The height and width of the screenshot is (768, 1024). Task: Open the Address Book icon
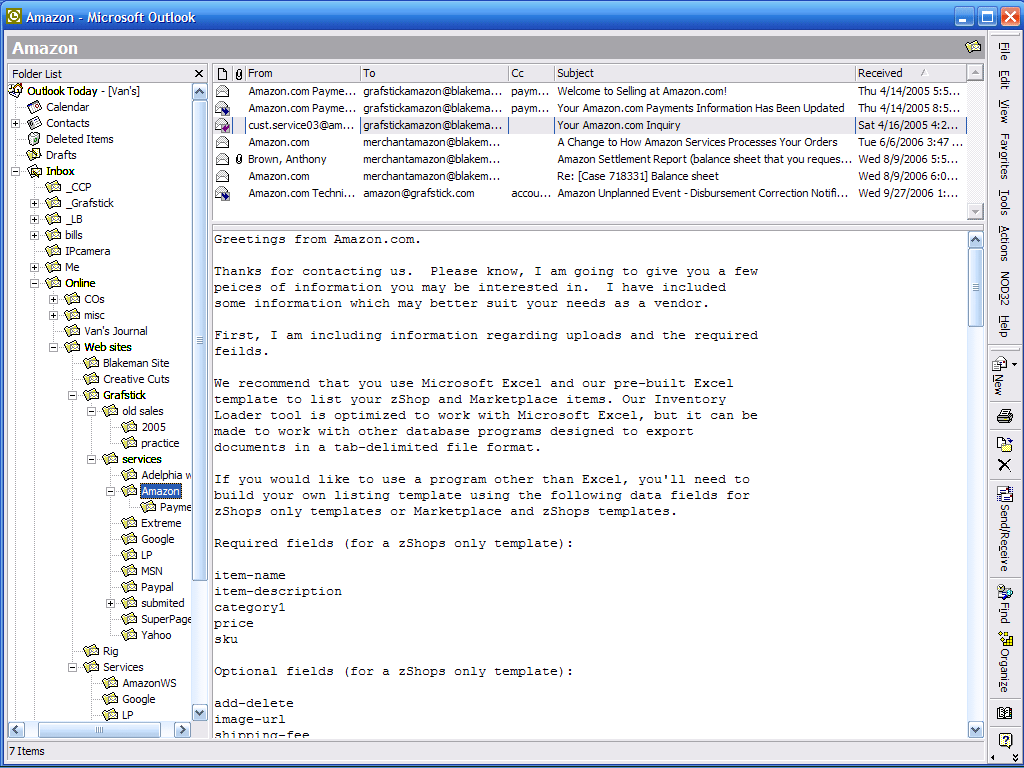1004,713
